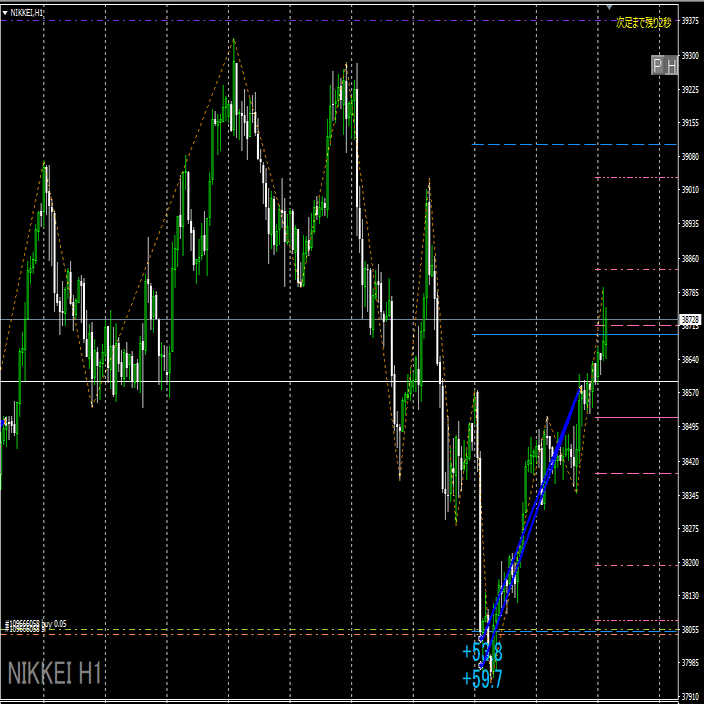Click the H button on the chart
The width and height of the screenshot is (704, 704).
pyautogui.click(x=671, y=66)
